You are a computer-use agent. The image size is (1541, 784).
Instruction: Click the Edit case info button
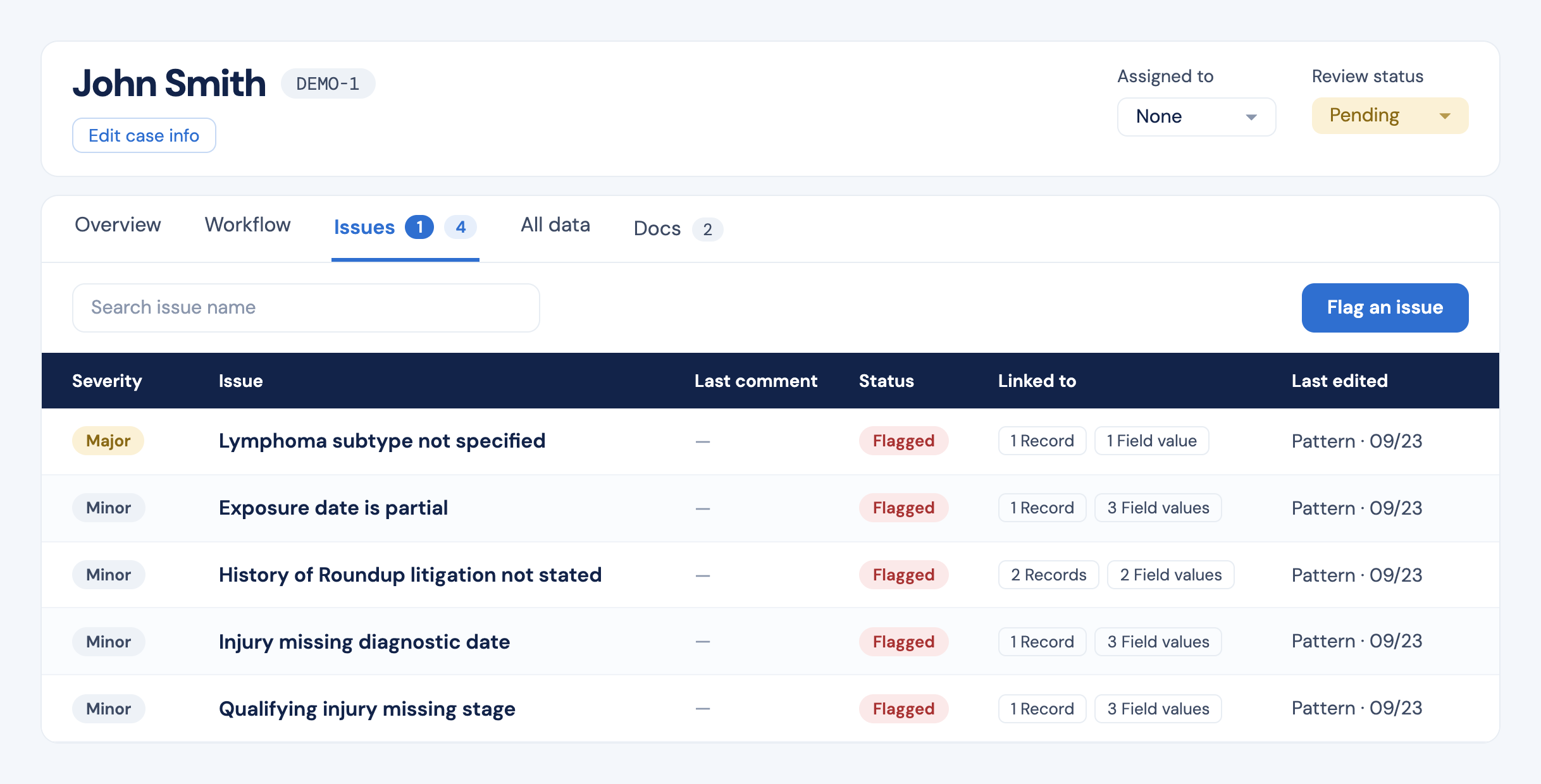pos(144,135)
